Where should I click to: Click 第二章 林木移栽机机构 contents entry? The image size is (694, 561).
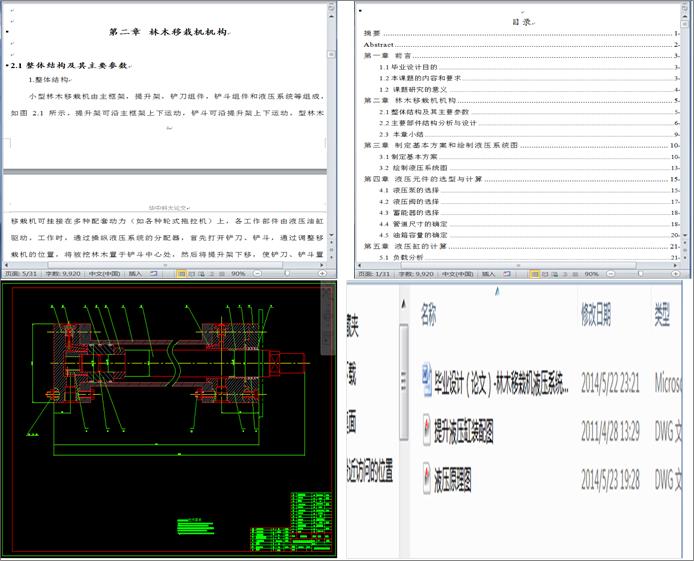pos(521,100)
